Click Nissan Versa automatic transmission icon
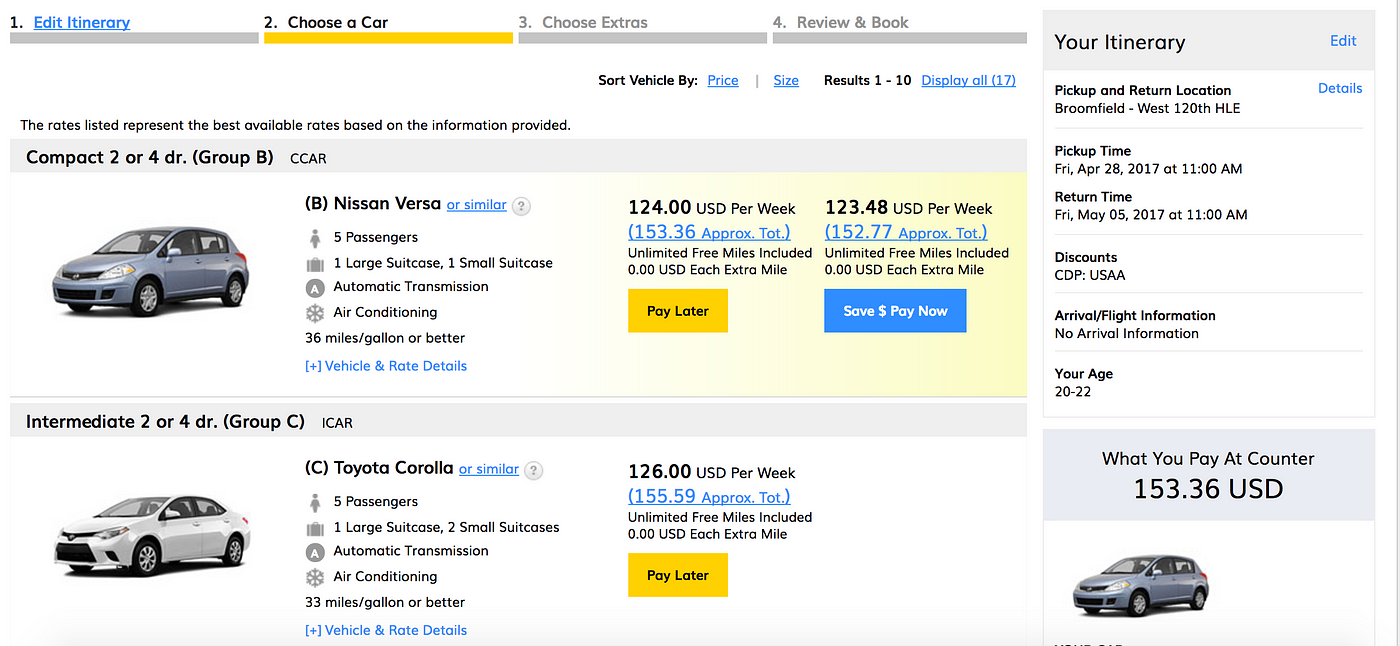Screen dimensions: 1400x646 coord(315,287)
